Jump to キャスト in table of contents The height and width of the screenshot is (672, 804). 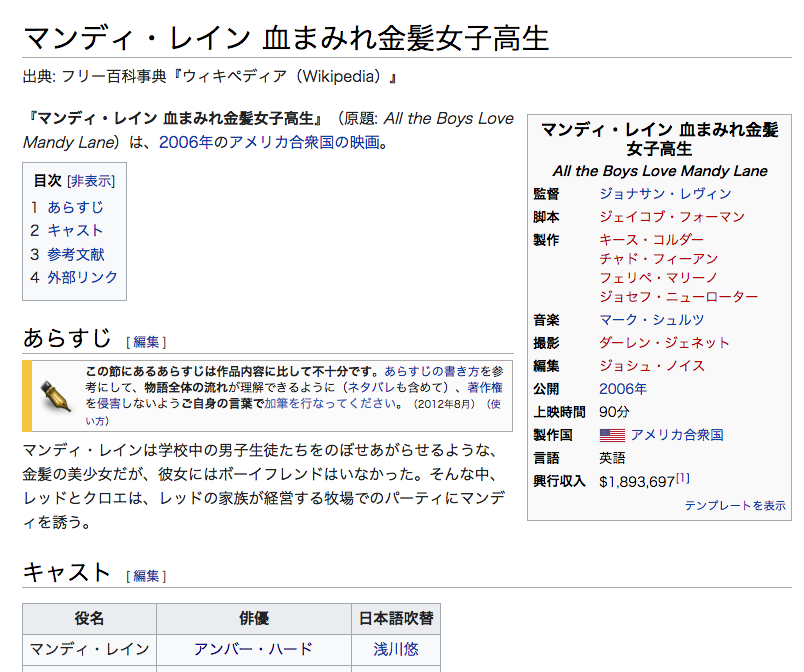[x=75, y=231]
